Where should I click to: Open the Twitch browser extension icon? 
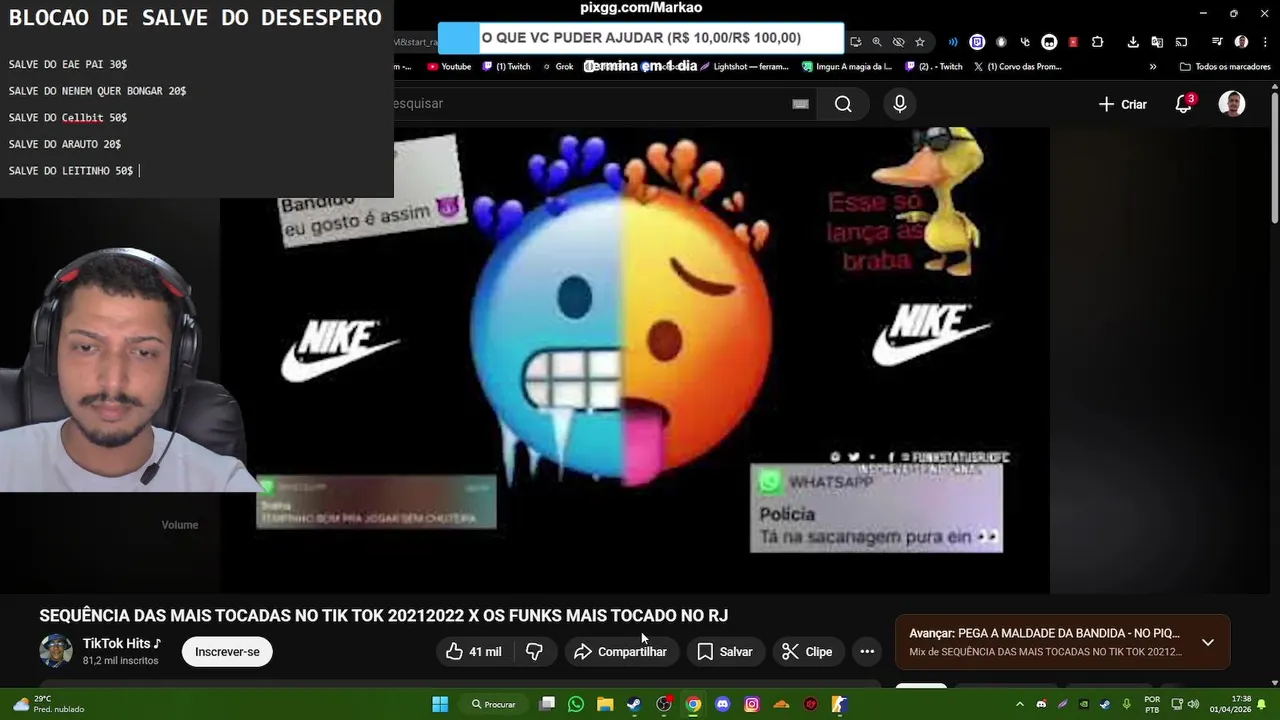click(x=977, y=42)
